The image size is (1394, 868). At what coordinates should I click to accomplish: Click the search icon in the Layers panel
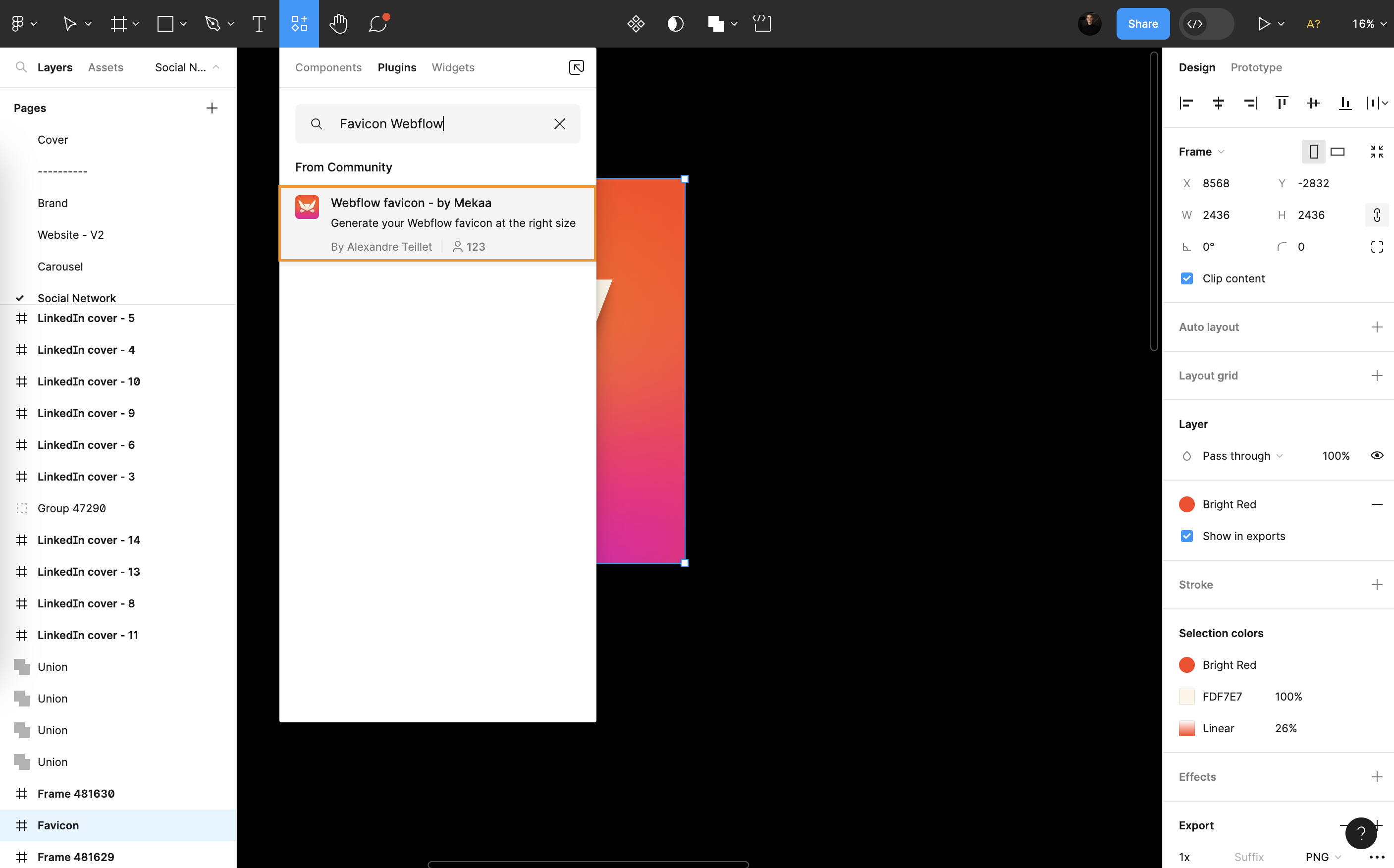[x=22, y=67]
